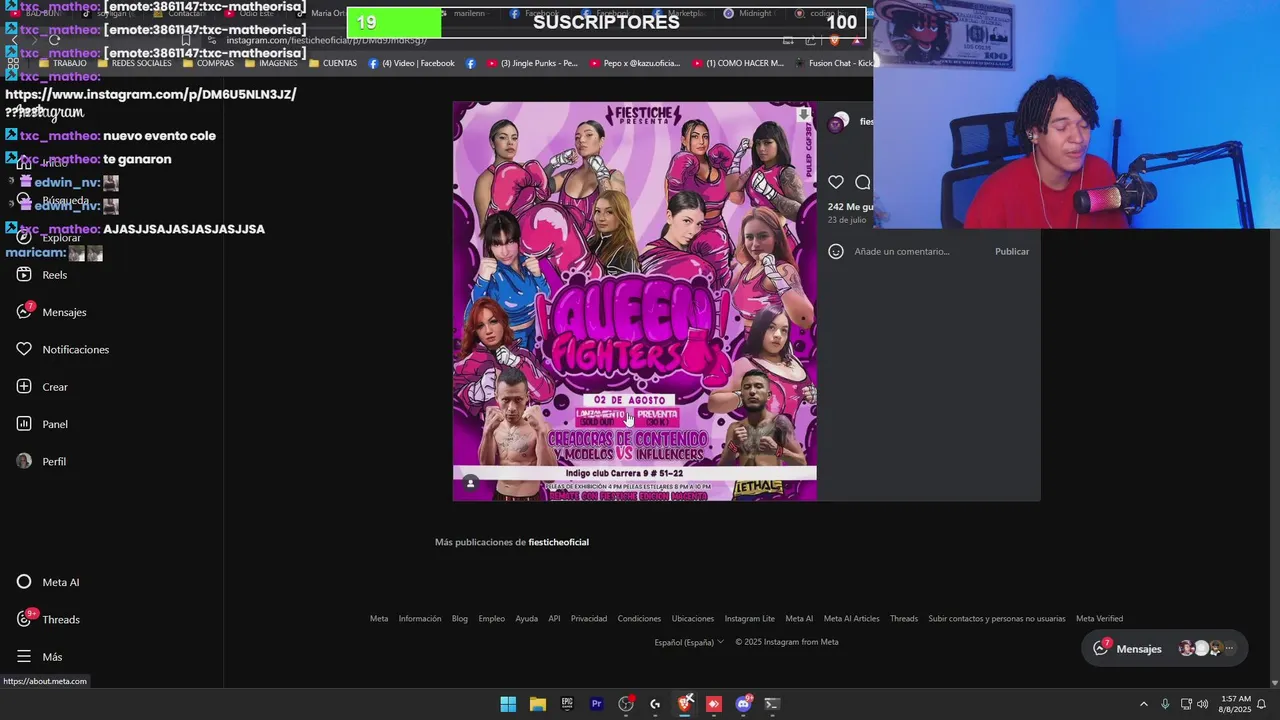Viewport: 1280px width, 720px height.
Task: Open Discord from the taskbar
Action: point(743,704)
